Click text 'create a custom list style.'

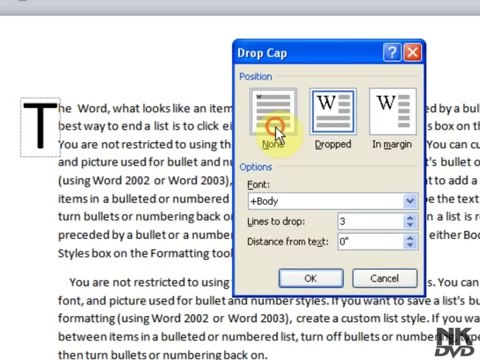(362, 318)
